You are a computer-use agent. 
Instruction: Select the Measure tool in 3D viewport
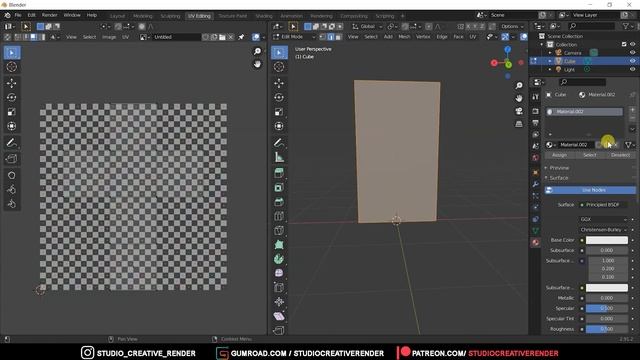pos(279,157)
